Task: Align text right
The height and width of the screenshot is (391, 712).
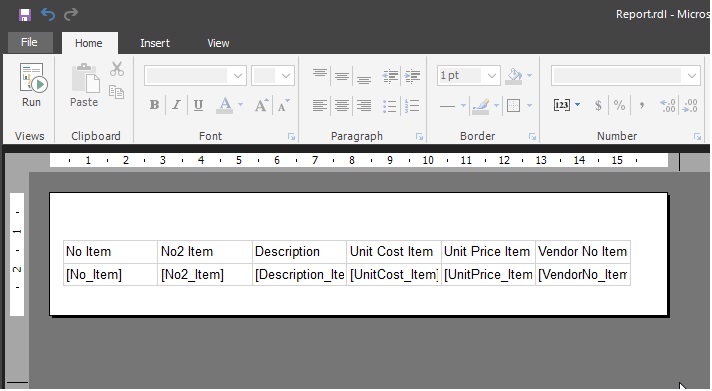Action: tap(364, 106)
